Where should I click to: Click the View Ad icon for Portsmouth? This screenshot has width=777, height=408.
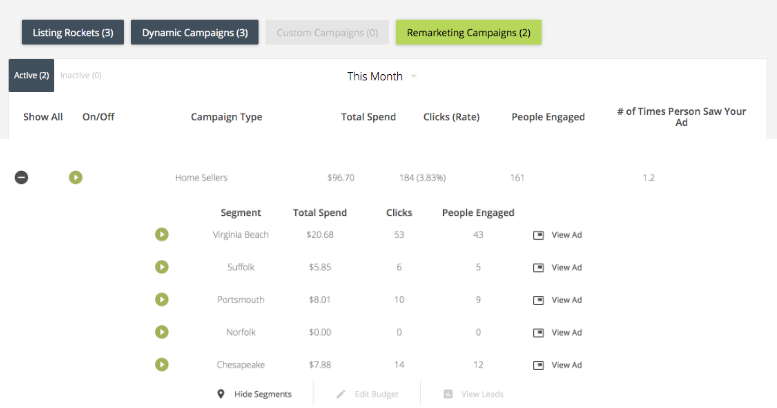pos(538,300)
